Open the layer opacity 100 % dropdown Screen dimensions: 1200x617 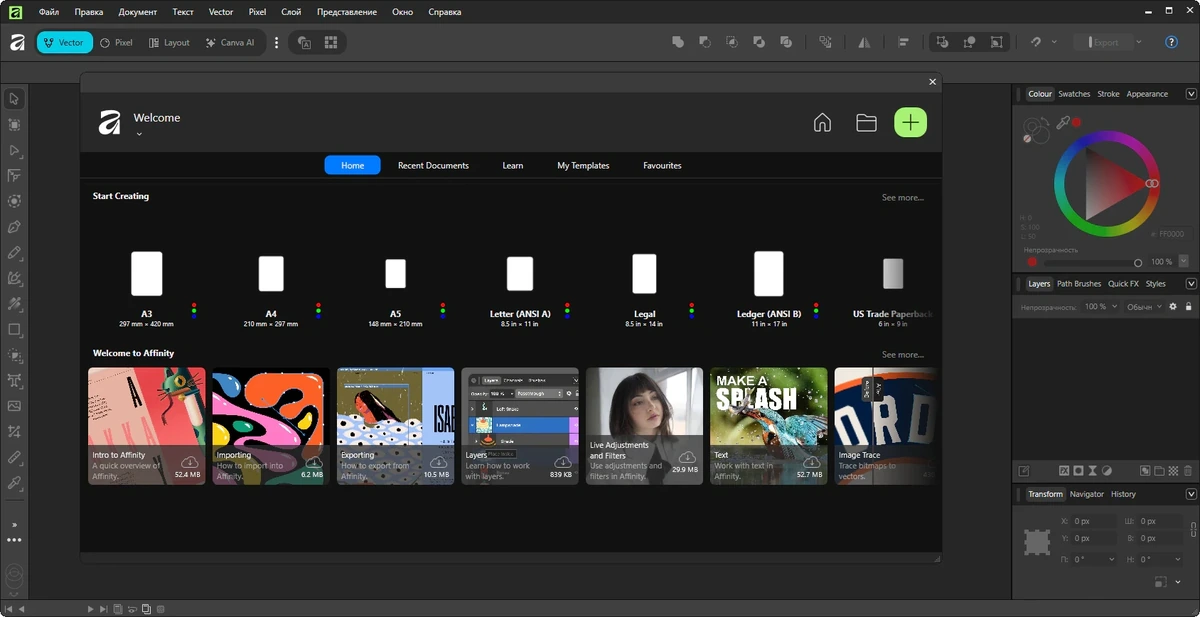point(1101,306)
